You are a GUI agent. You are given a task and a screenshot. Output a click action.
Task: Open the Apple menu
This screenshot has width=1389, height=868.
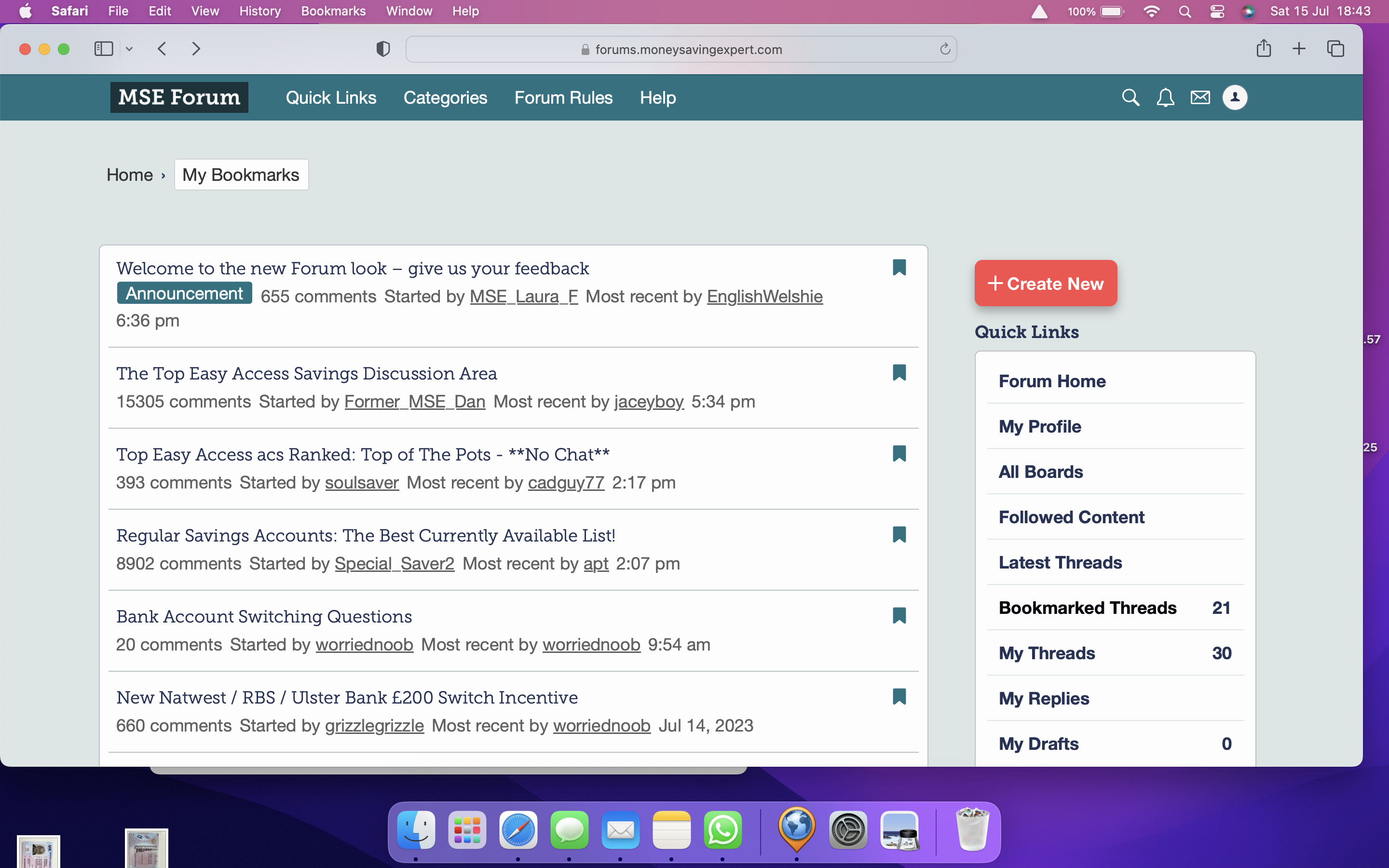click(x=25, y=11)
